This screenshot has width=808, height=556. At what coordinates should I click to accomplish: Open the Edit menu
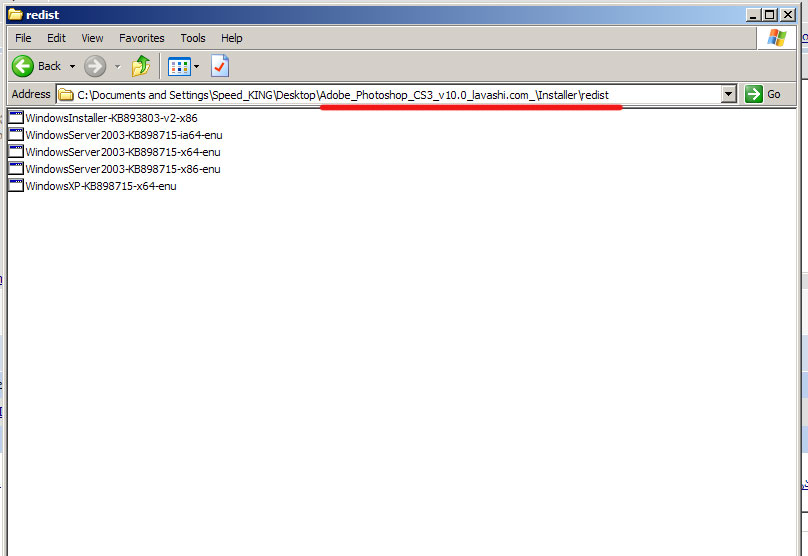[56, 38]
